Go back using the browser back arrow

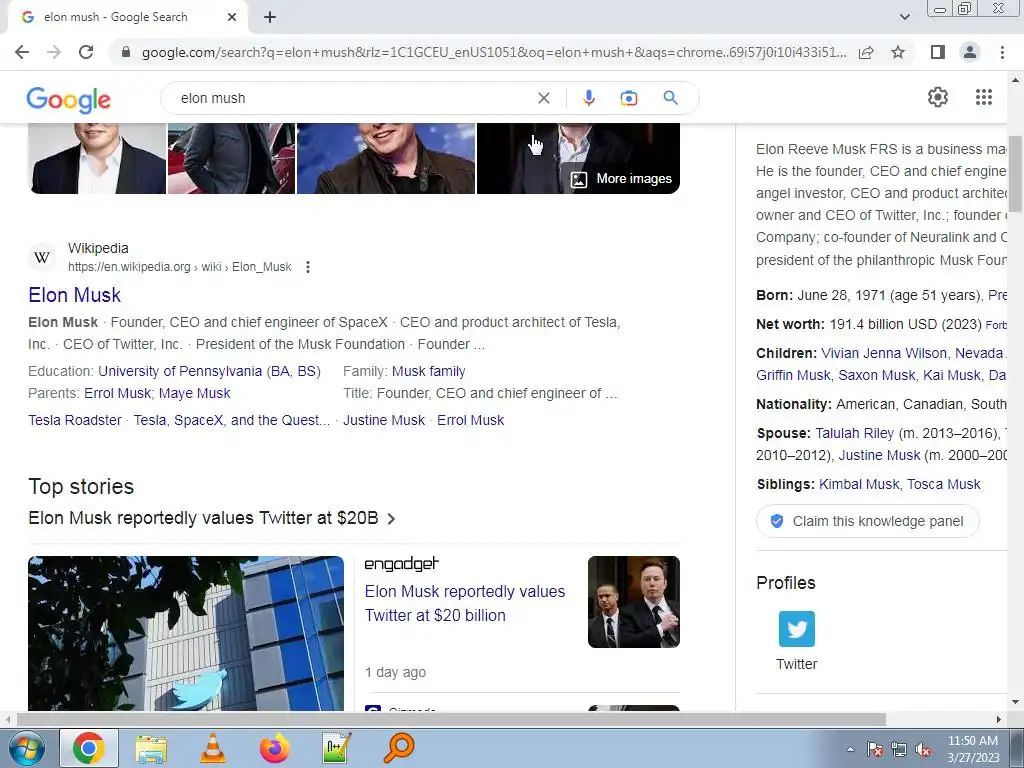click(22, 52)
